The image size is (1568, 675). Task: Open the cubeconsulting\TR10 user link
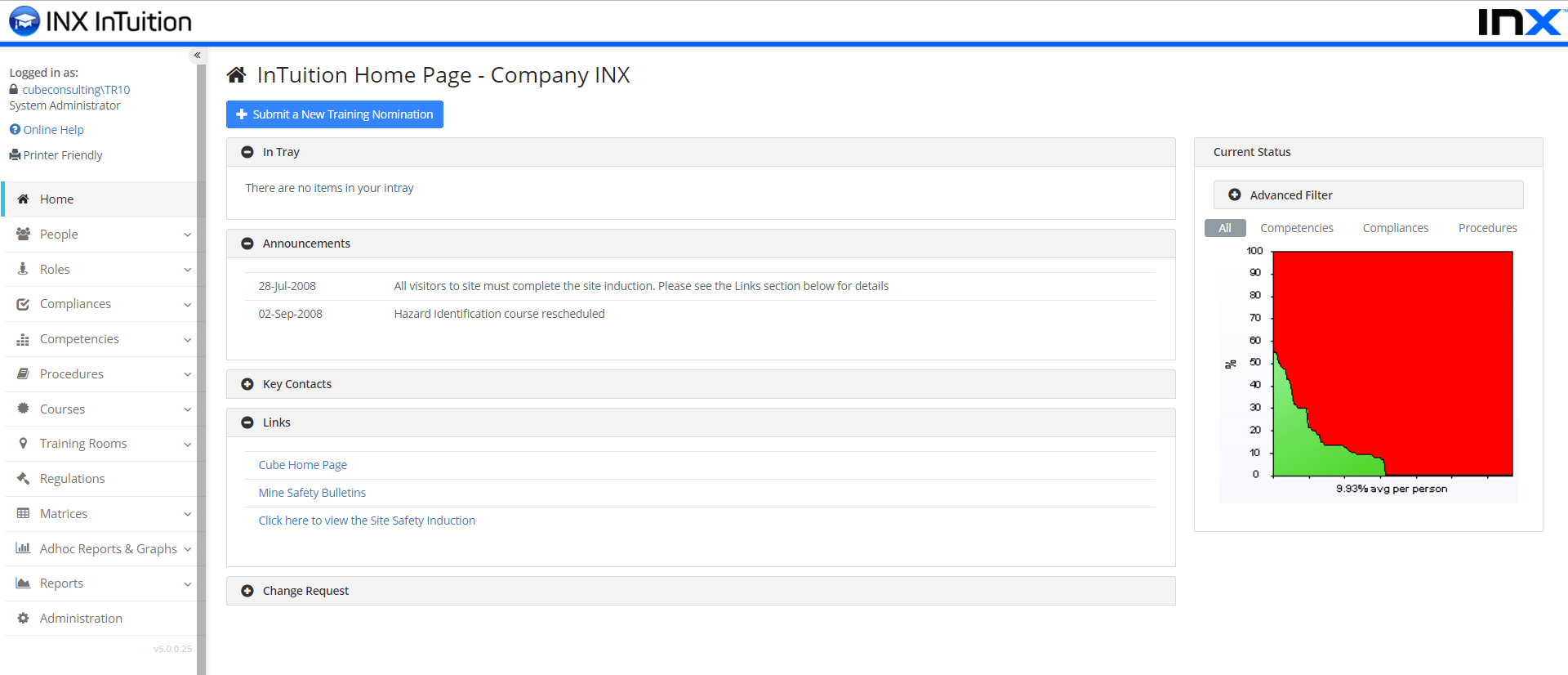(76, 90)
